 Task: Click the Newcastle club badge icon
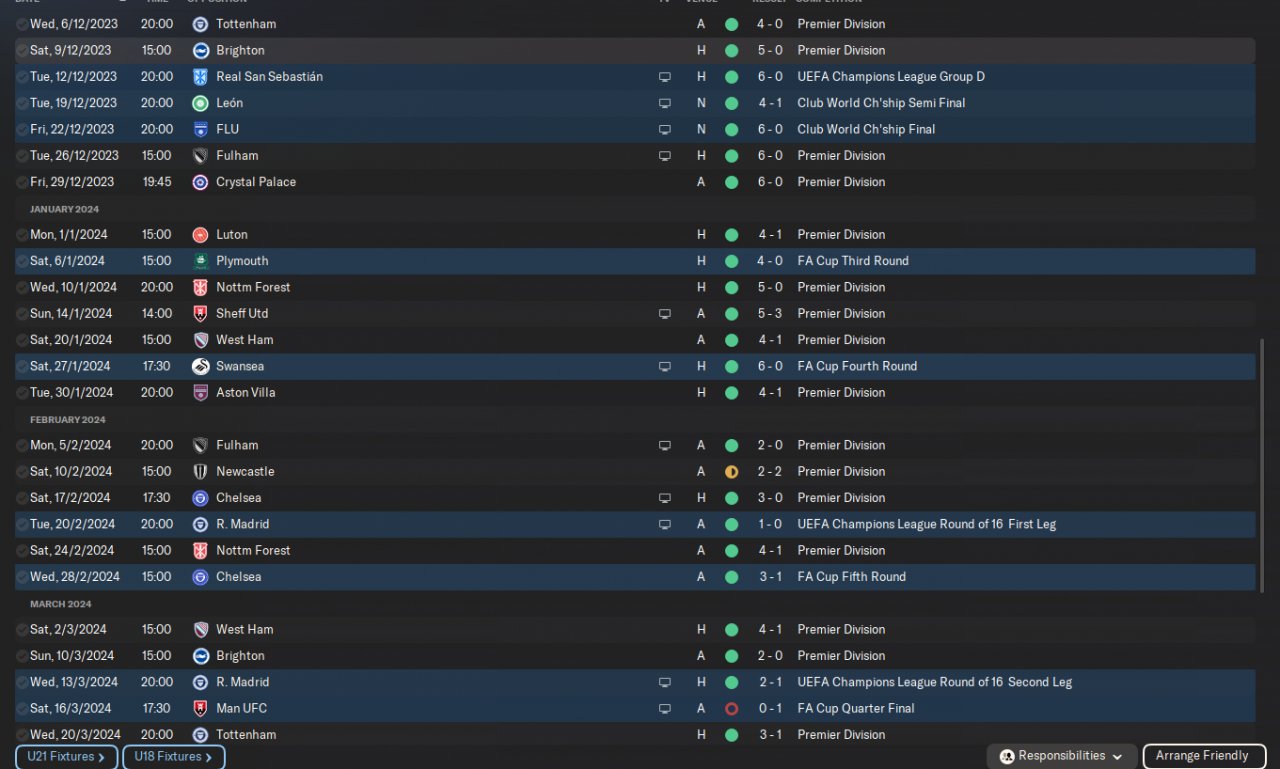click(200, 472)
